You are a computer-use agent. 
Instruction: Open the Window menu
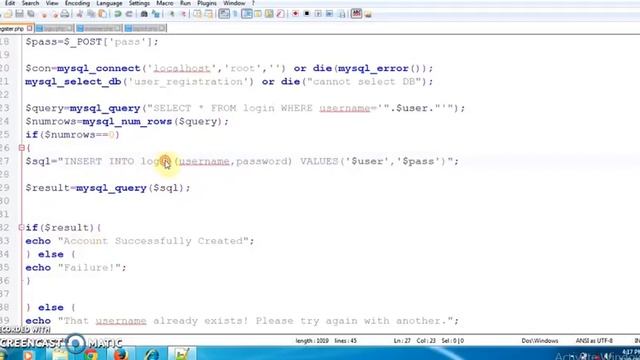[234, 3]
